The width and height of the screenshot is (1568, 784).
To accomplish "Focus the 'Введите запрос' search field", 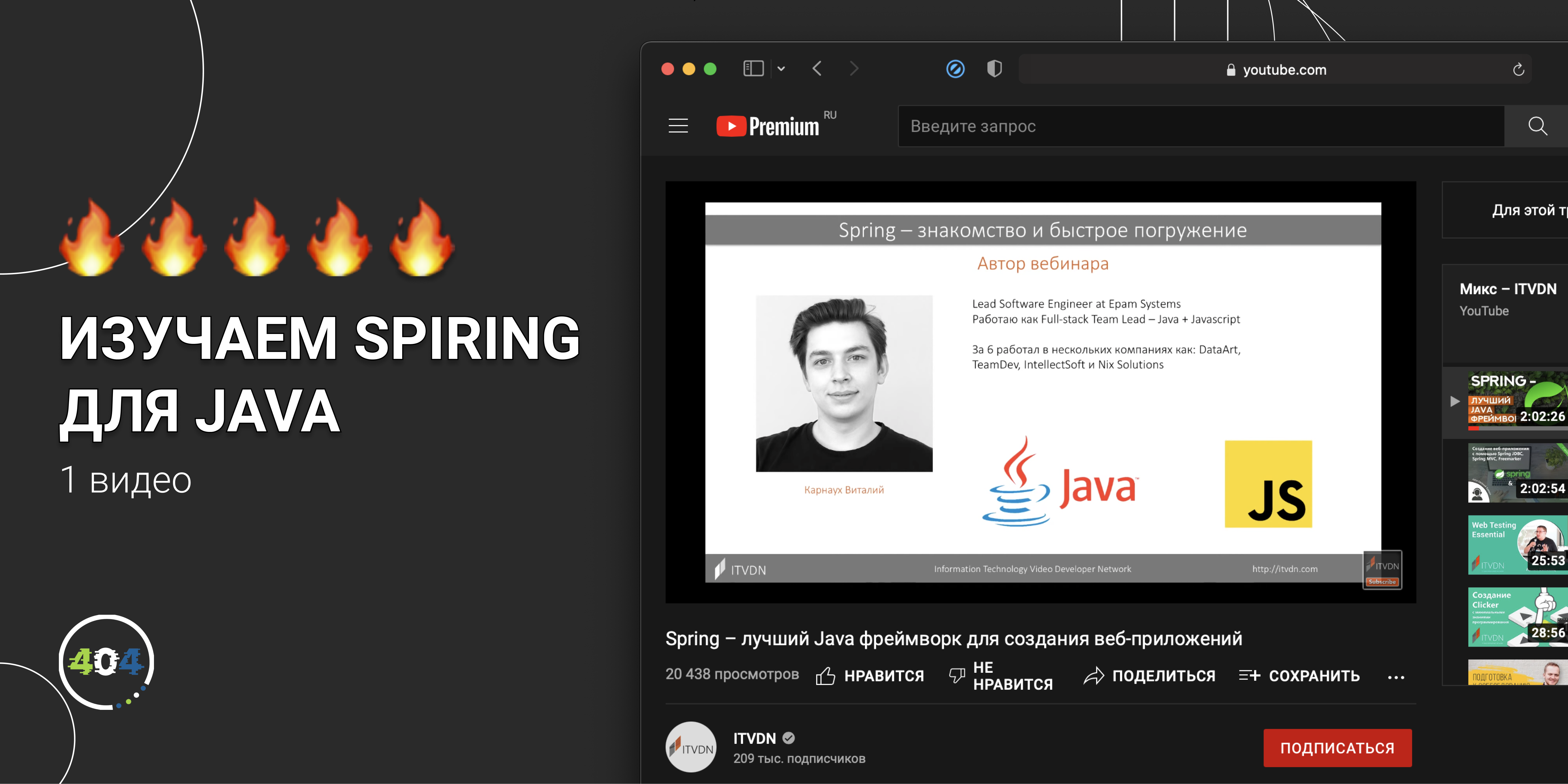I will 1201,126.
